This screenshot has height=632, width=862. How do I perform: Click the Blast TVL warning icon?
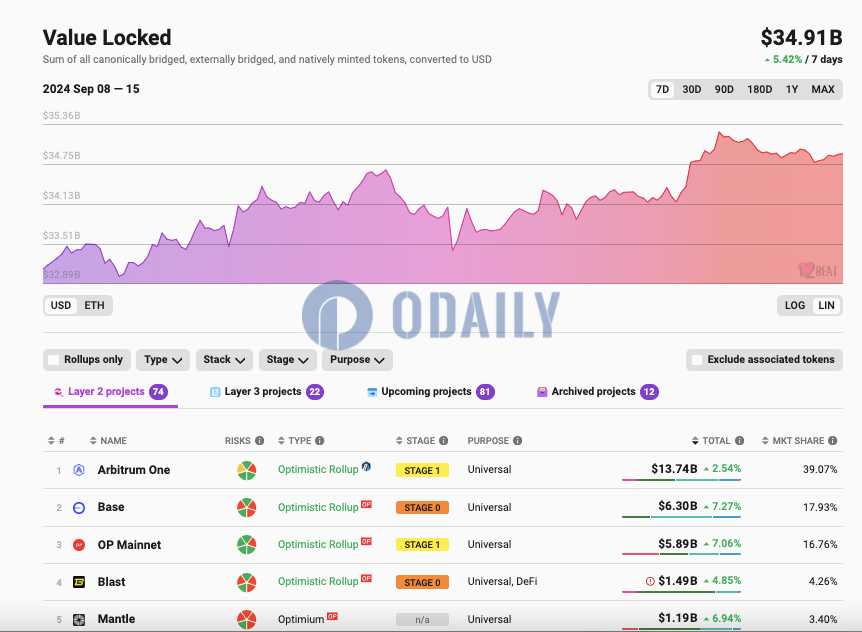[650, 581]
